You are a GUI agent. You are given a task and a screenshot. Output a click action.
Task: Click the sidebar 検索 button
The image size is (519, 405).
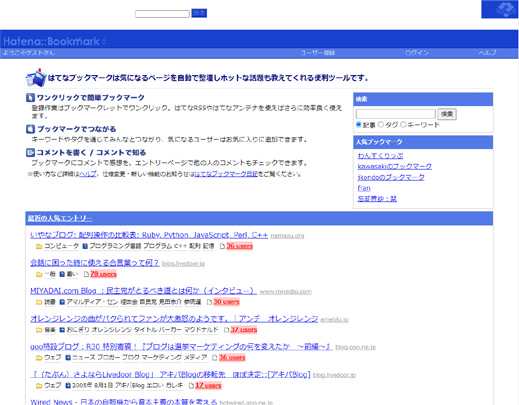pyautogui.click(x=447, y=114)
